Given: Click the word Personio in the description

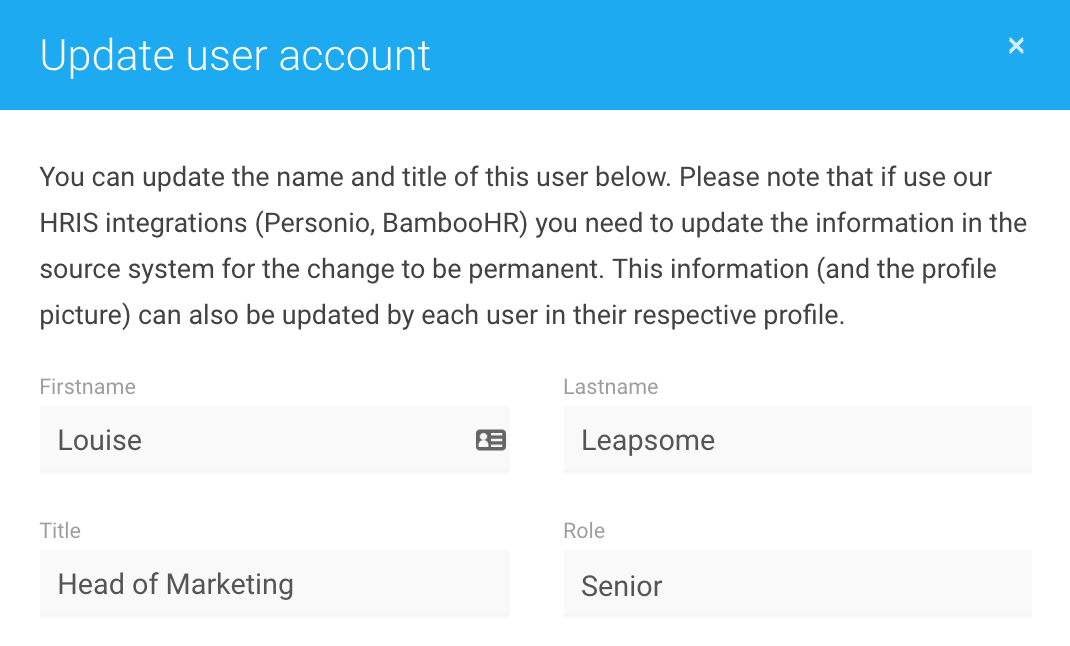Looking at the screenshot, I should click(x=319, y=223).
